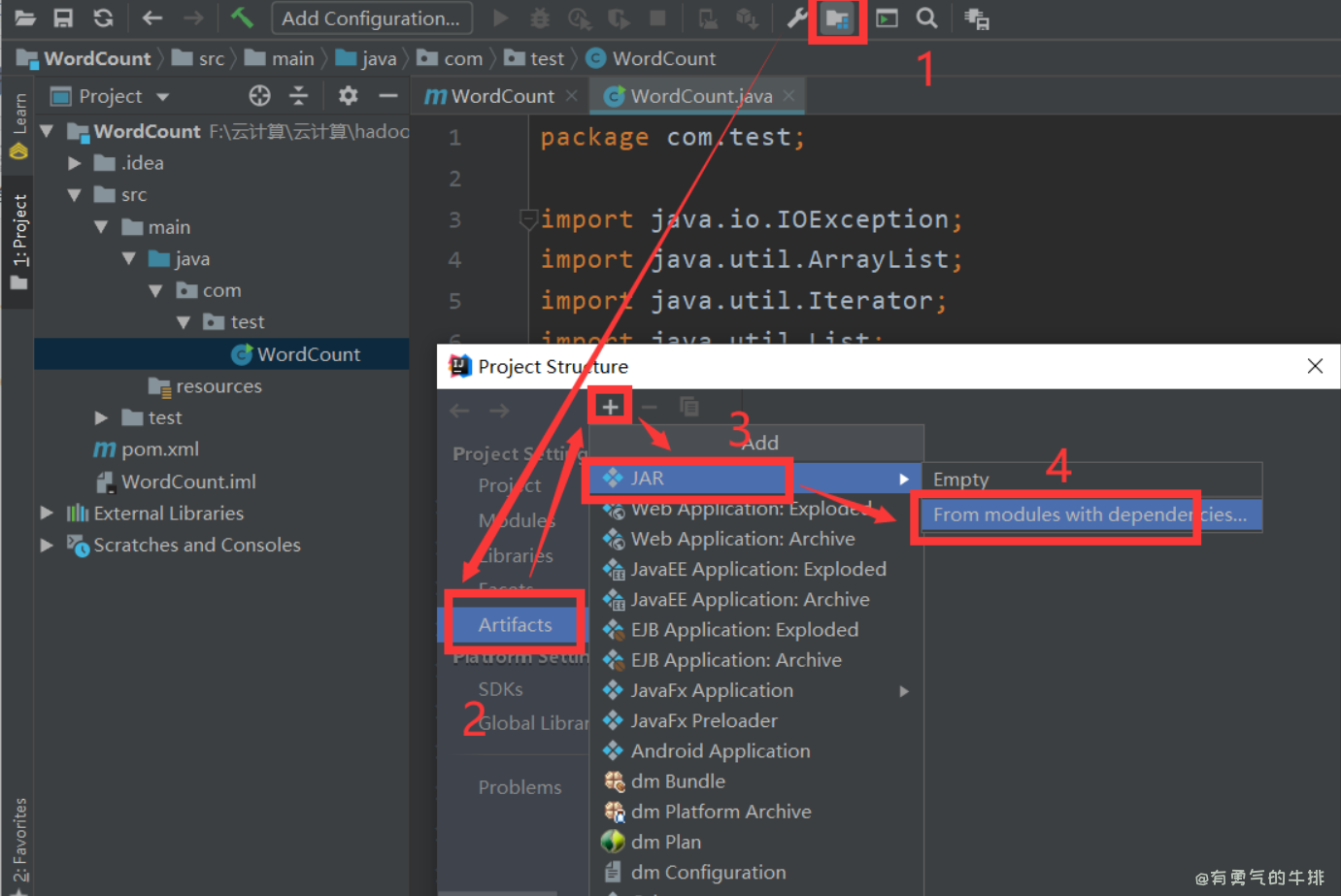Click the run-anything icon beside the search magnifier
This screenshot has width=1341, height=896.
tap(887, 18)
